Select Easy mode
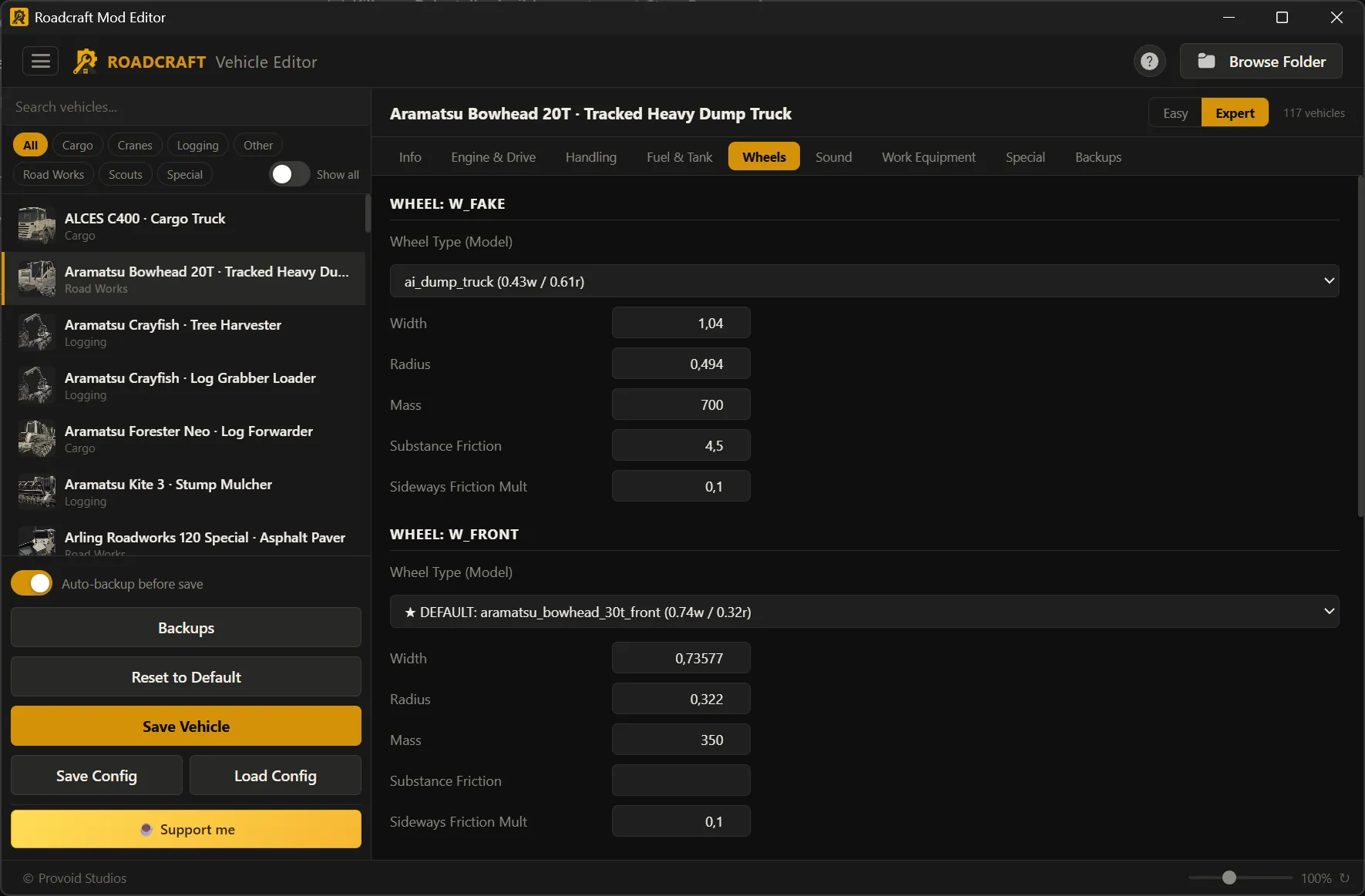 pos(1175,112)
